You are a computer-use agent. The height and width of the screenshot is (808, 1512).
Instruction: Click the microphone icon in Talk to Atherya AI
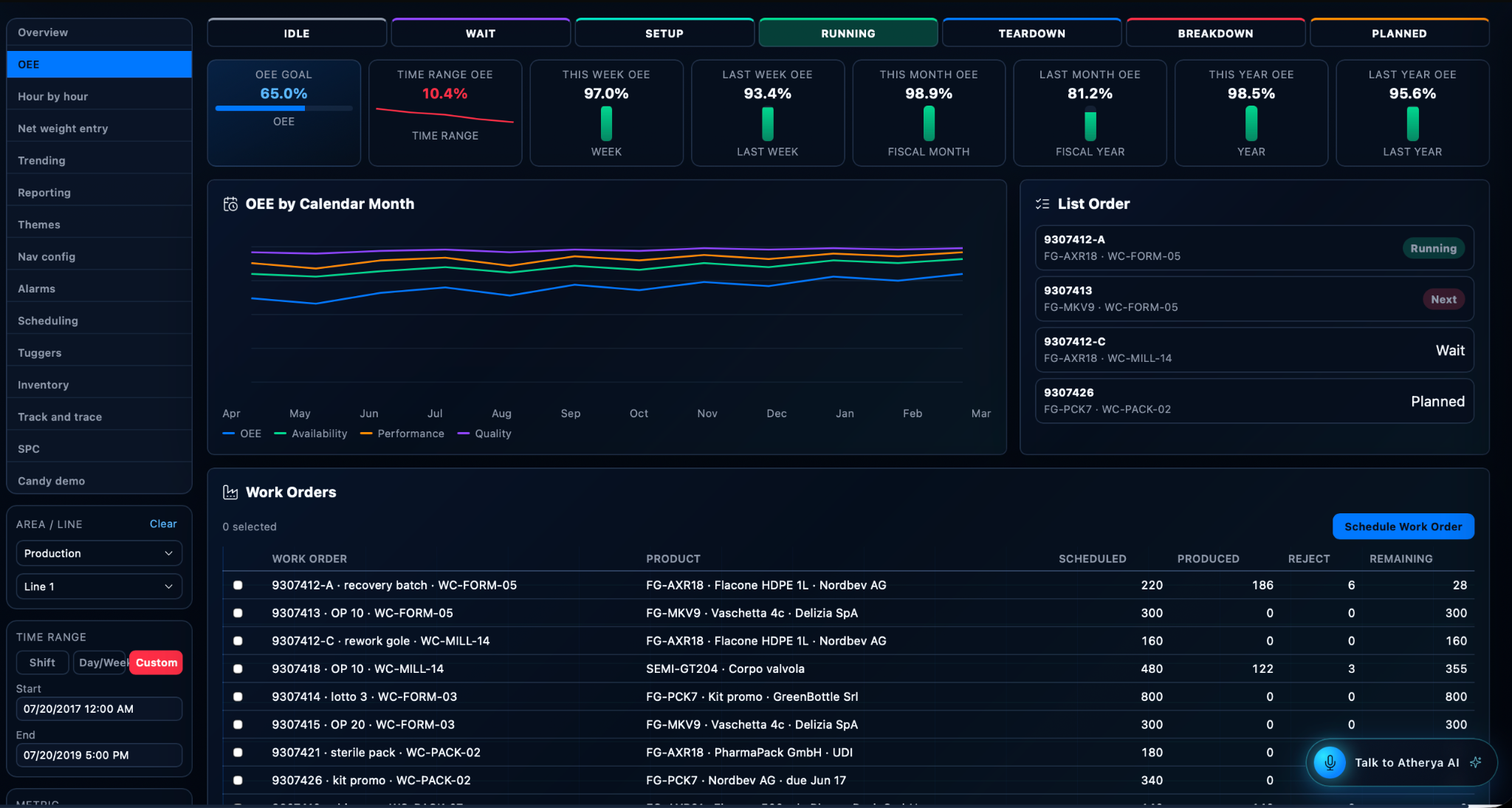coord(1330,762)
